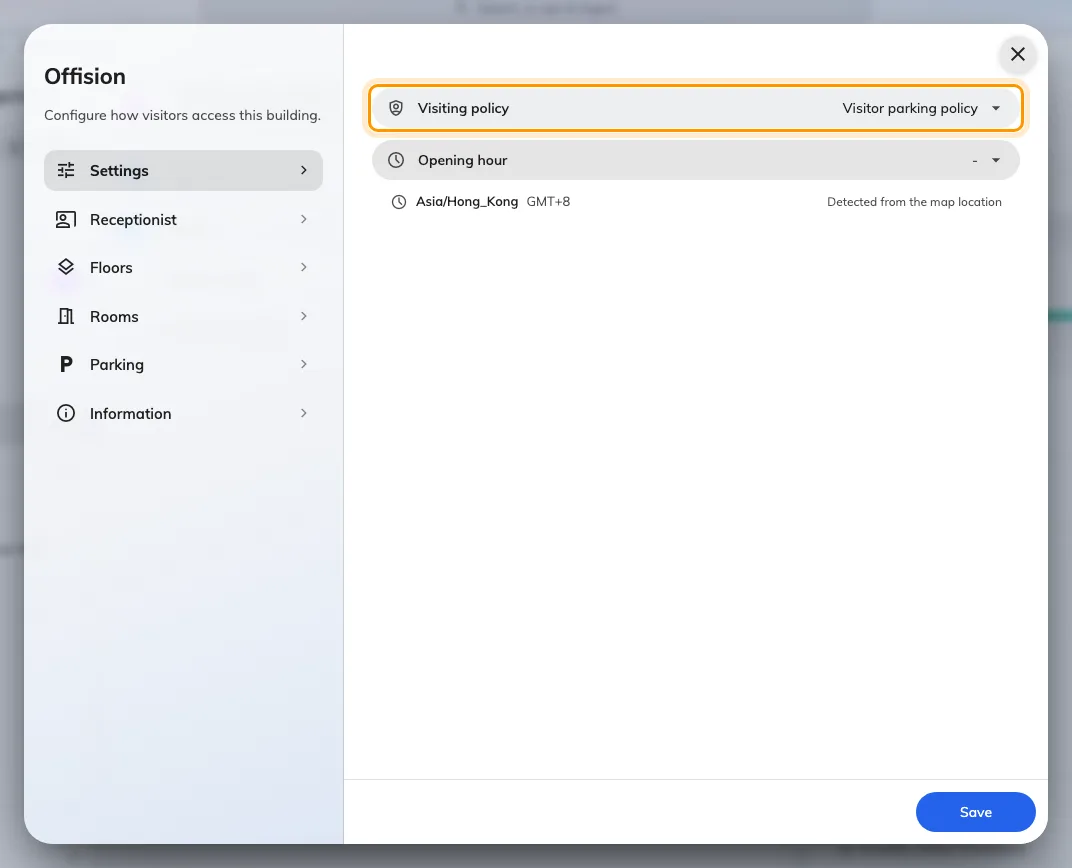Click the 'Visitor parking policy' value
The width and height of the screenshot is (1072, 868).
[910, 108]
